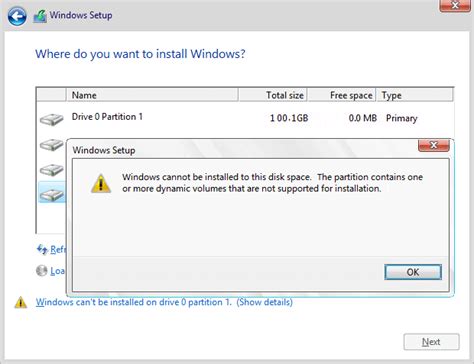Click the Drive 0 Partition 1 disk icon
This screenshot has width=474, height=364.
click(52, 119)
